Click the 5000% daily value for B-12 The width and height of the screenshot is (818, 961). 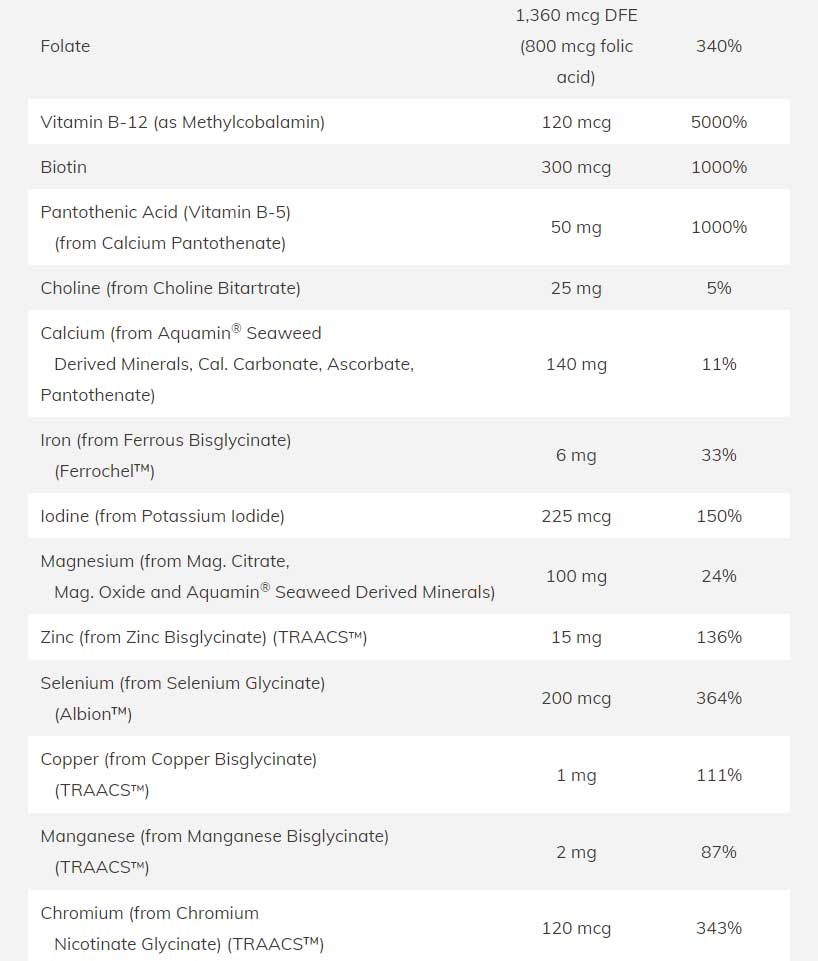point(719,122)
